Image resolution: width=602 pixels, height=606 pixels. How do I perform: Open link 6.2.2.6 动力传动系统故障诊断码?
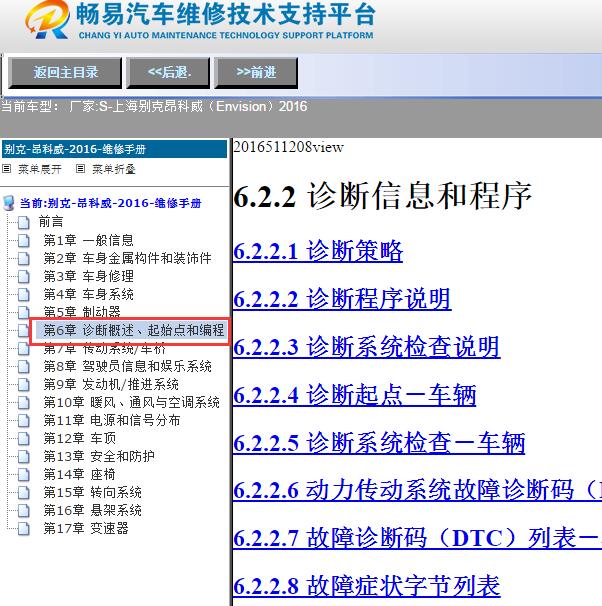pos(418,491)
